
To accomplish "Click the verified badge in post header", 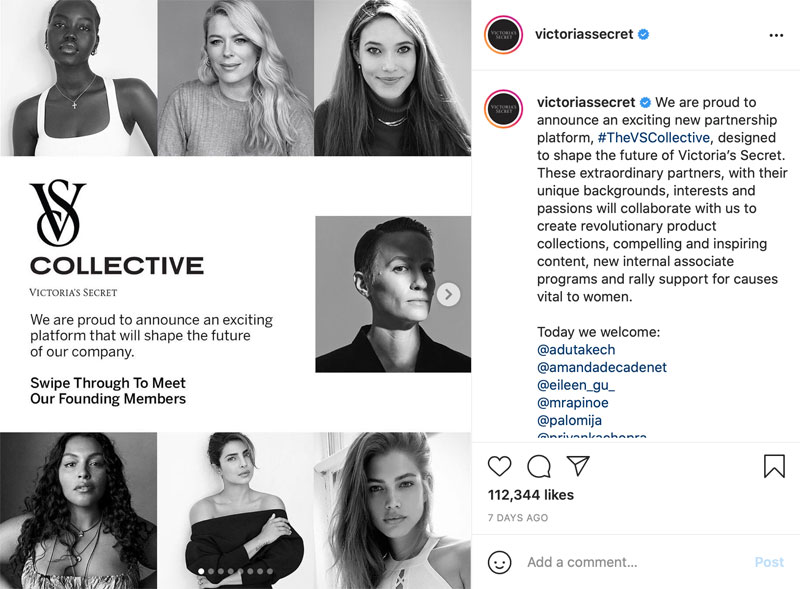I will [x=644, y=35].
